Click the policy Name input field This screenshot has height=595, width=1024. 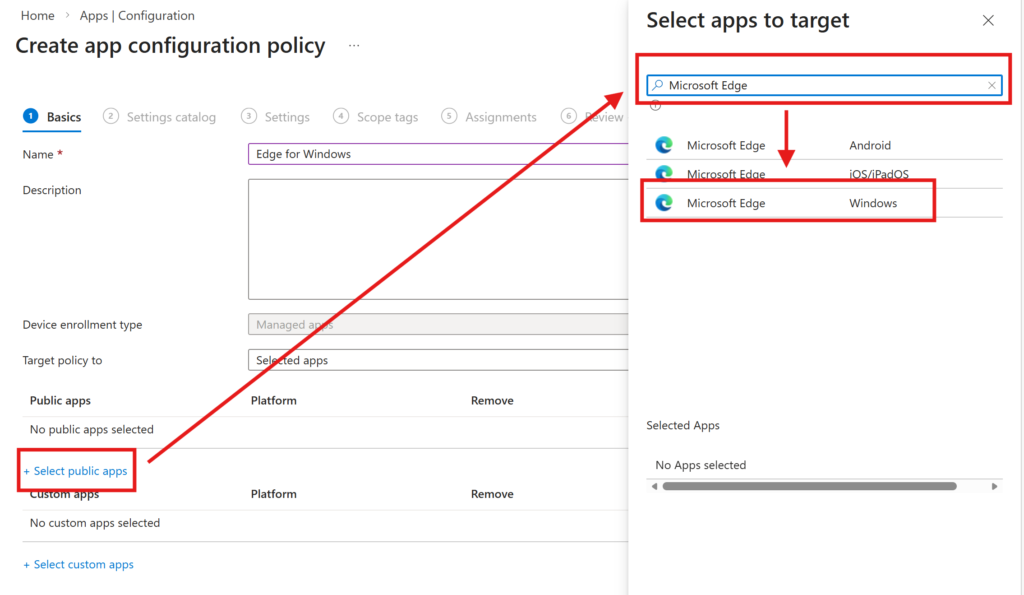(x=437, y=154)
